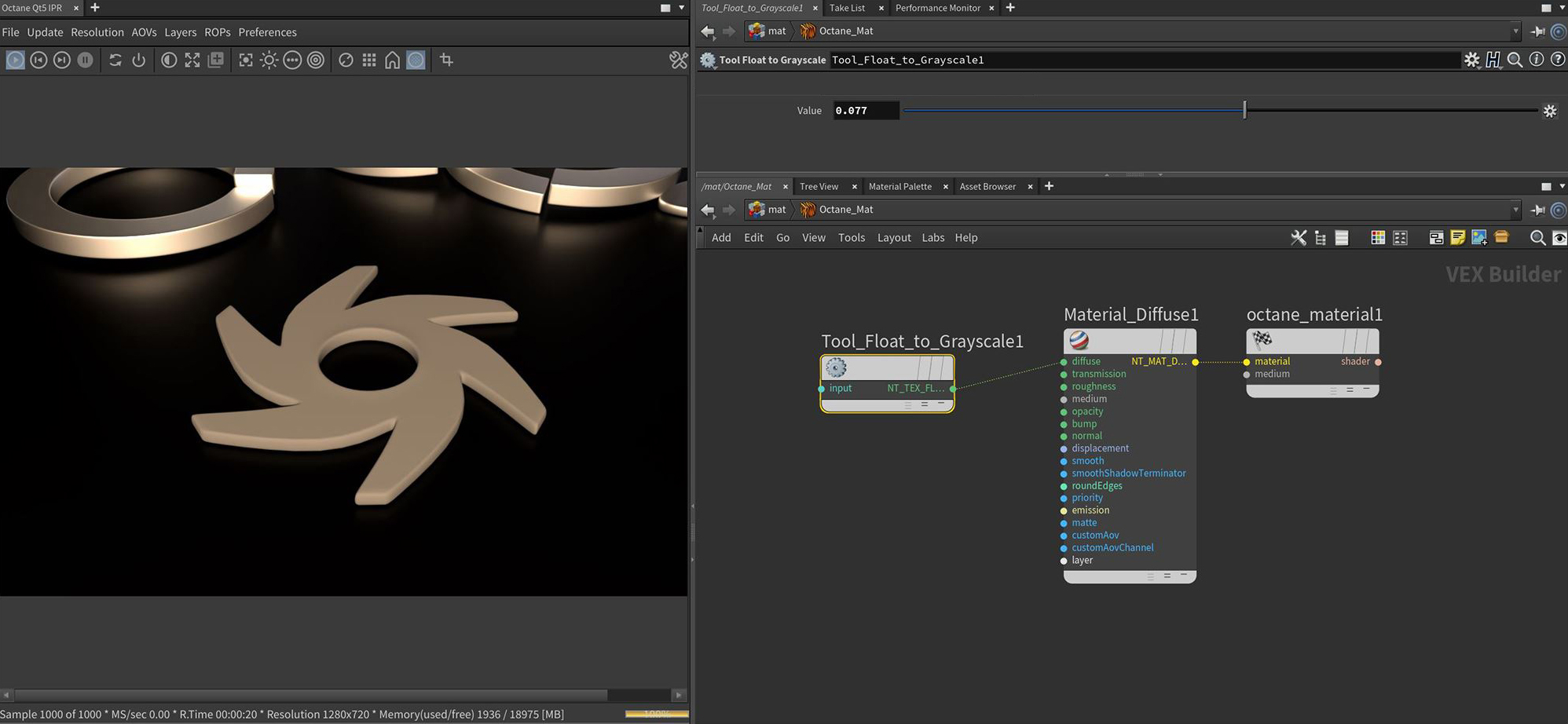Toggle the highlighted sphere button in IPR toolbar
1568x724 pixels.
point(416,60)
